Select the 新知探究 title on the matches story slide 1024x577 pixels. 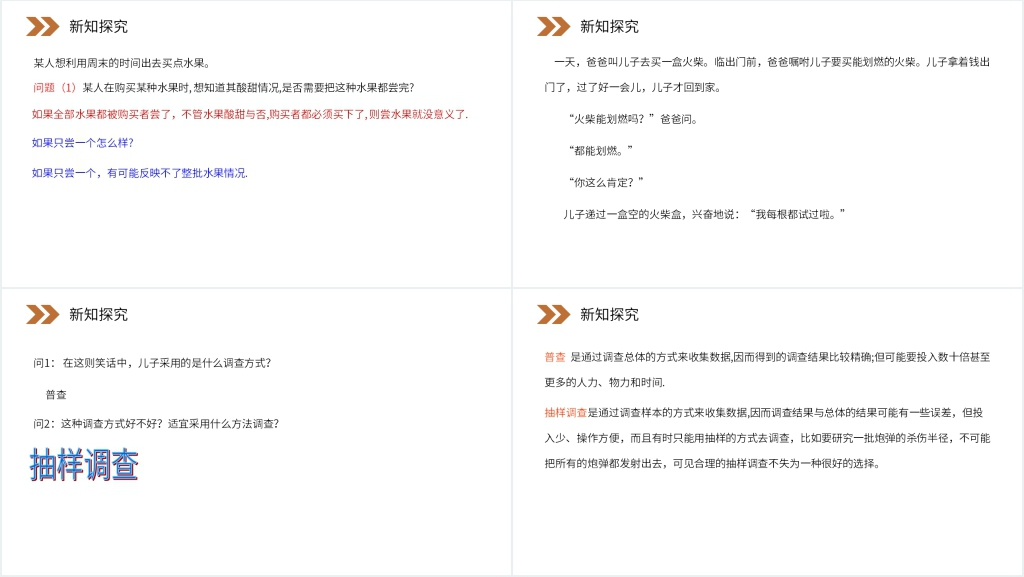point(609,27)
